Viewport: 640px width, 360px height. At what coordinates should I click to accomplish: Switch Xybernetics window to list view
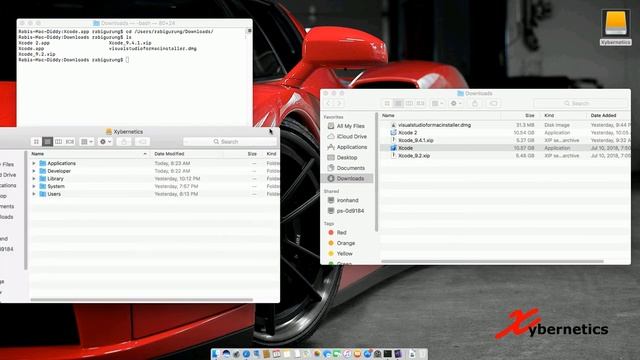point(47,142)
